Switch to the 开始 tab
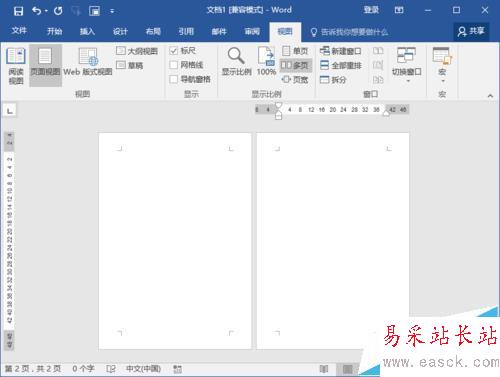The height and width of the screenshot is (377, 500). pos(54,32)
